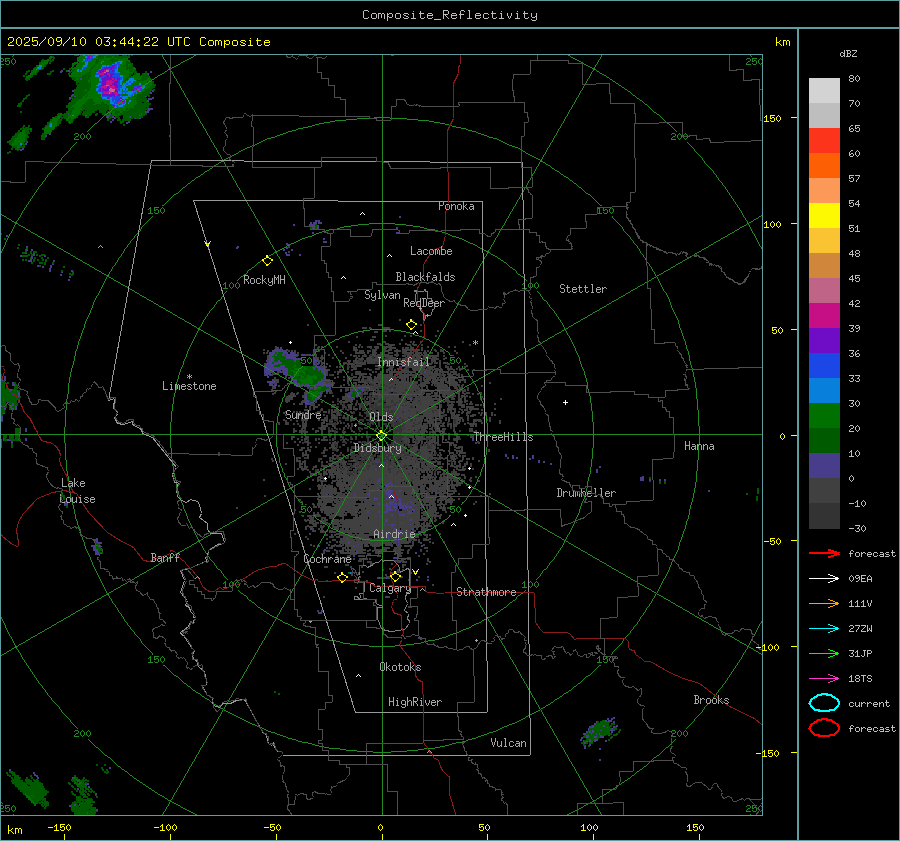Click the RockyMH label

[264, 280]
